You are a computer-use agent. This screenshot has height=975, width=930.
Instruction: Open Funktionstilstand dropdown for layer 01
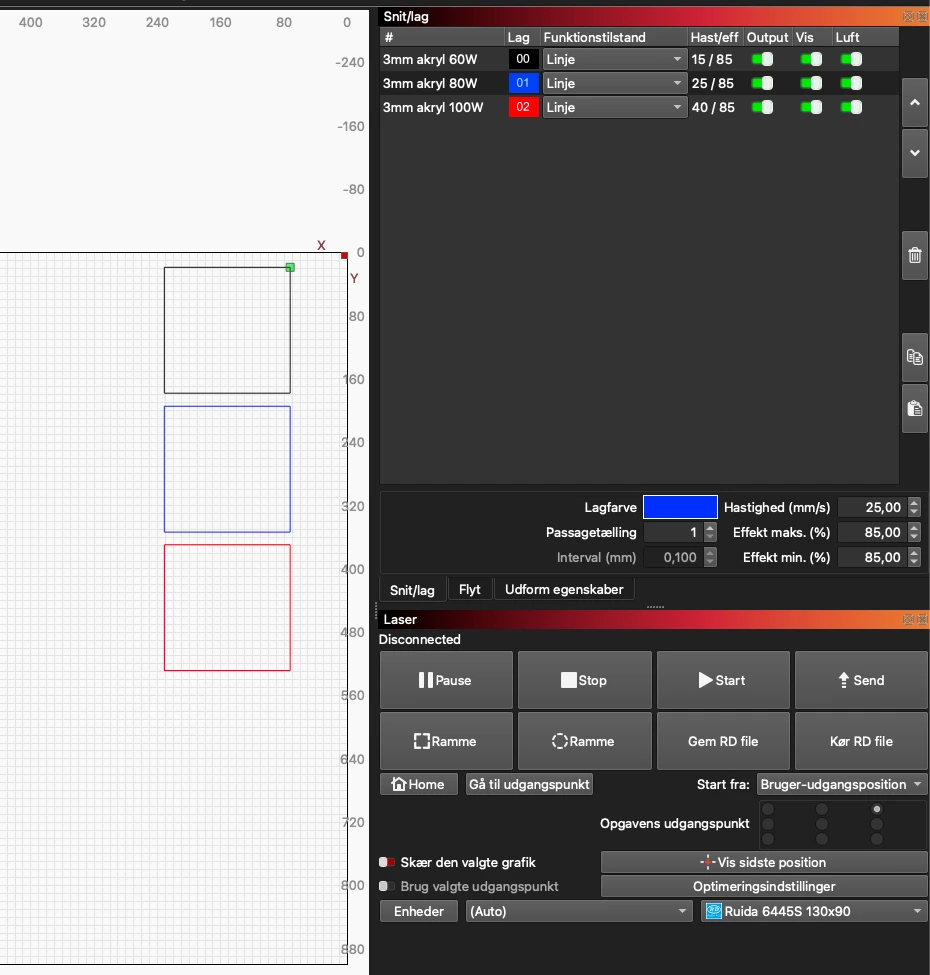click(614, 84)
